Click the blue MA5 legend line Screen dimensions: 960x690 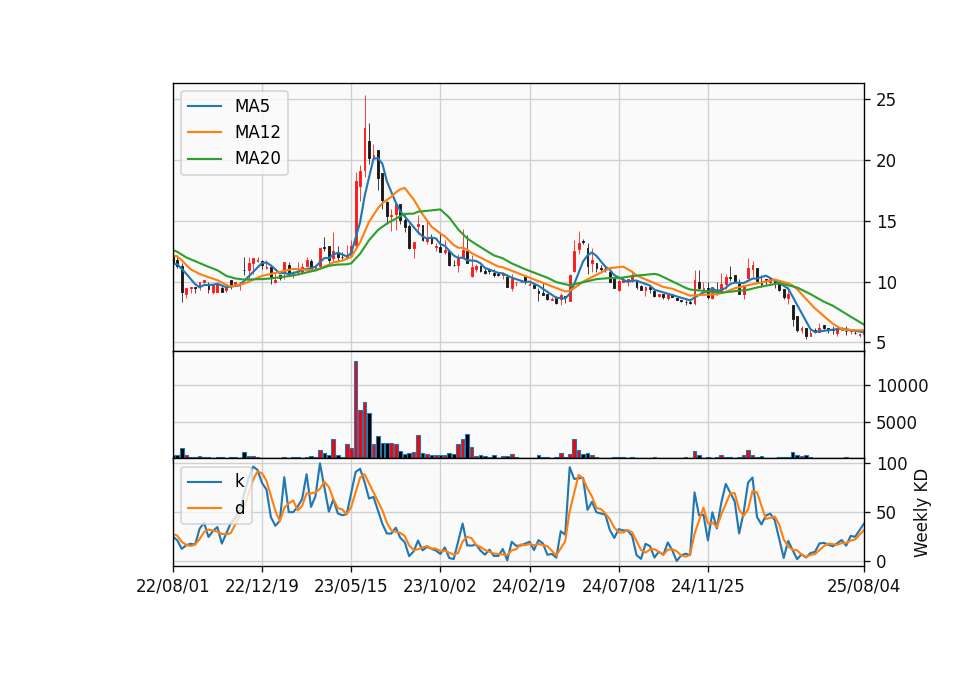(204, 106)
